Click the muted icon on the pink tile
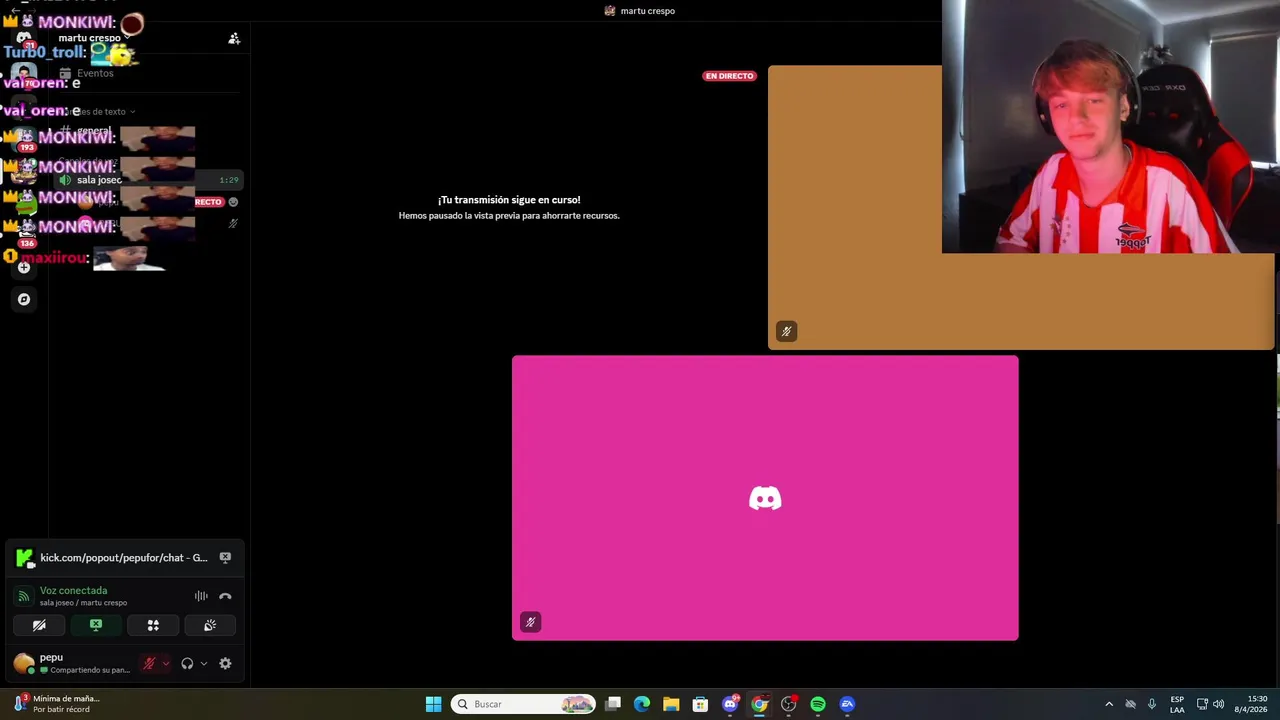 coord(530,622)
